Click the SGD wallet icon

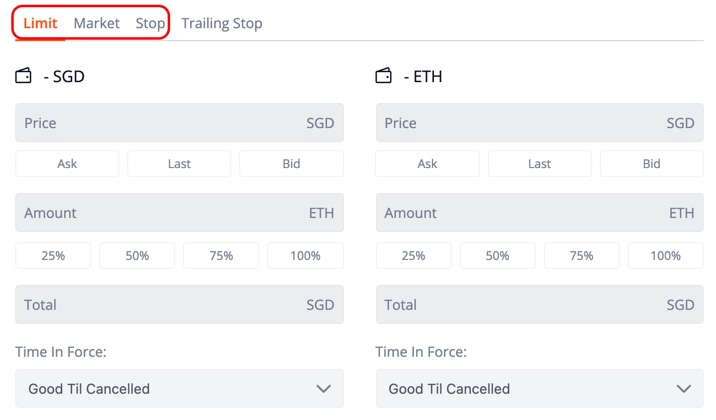coord(23,76)
